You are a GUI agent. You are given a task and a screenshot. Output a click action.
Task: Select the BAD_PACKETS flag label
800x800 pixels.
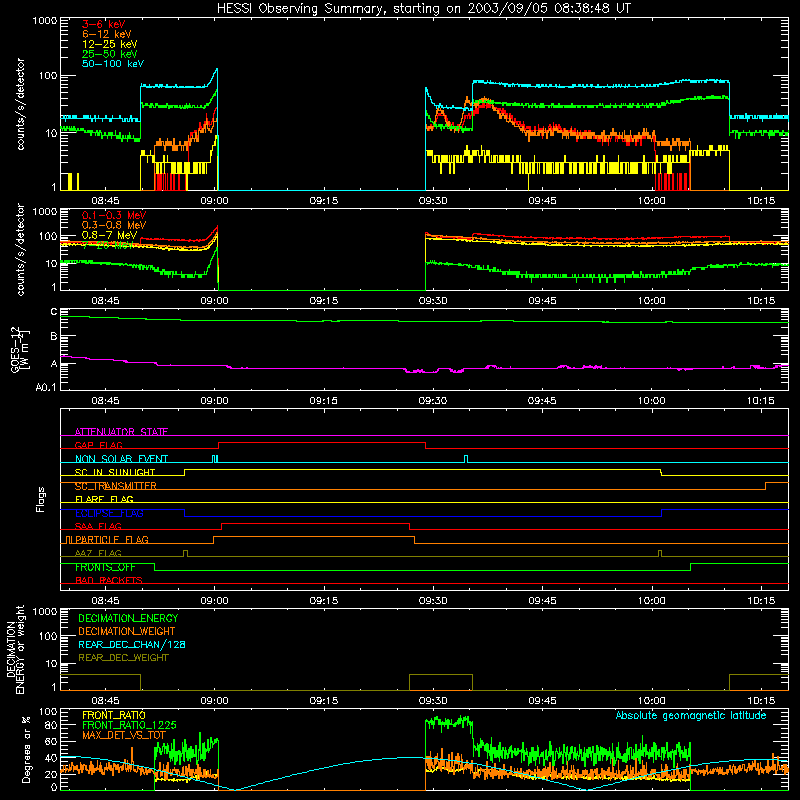point(109,580)
